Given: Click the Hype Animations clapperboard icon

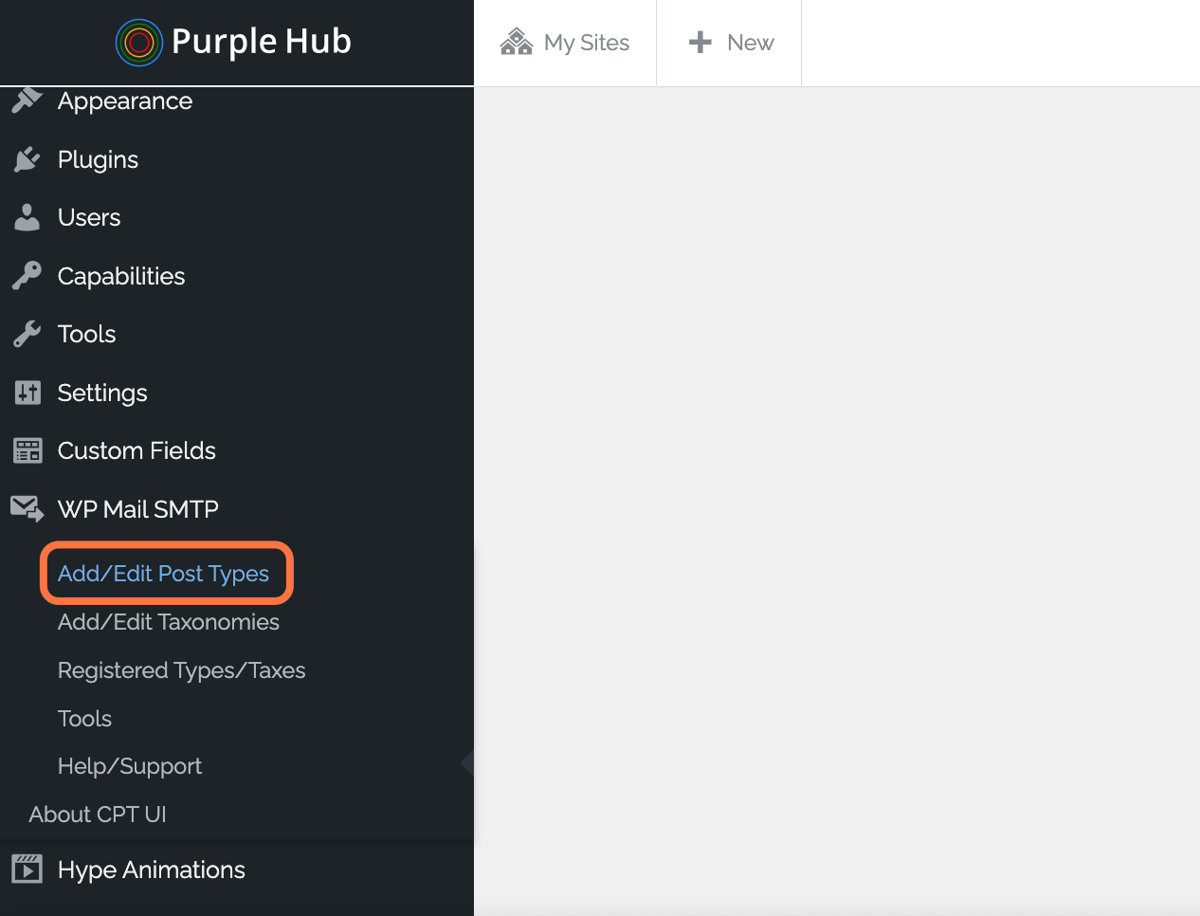Looking at the screenshot, I should point(27,869).
